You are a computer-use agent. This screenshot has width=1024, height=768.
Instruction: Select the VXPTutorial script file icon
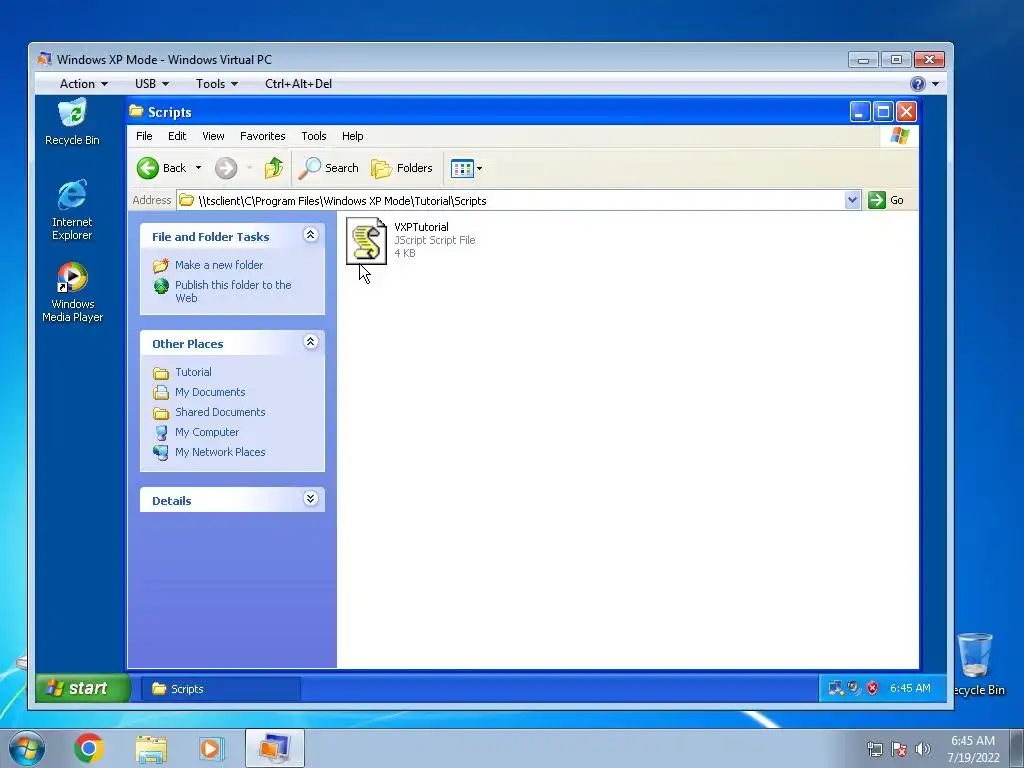[366, 240]
